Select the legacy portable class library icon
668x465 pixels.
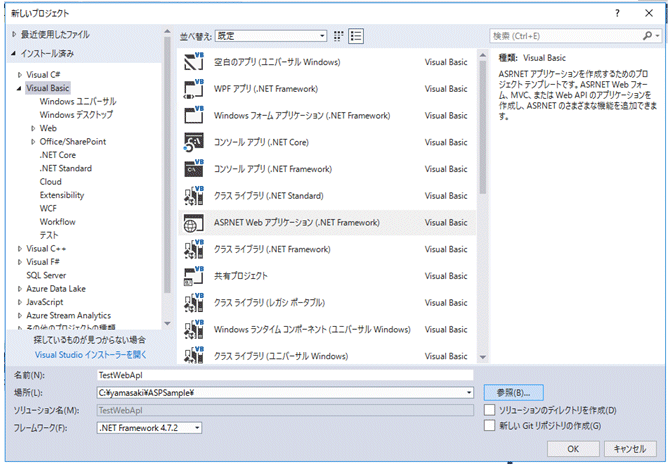[193, 303]
